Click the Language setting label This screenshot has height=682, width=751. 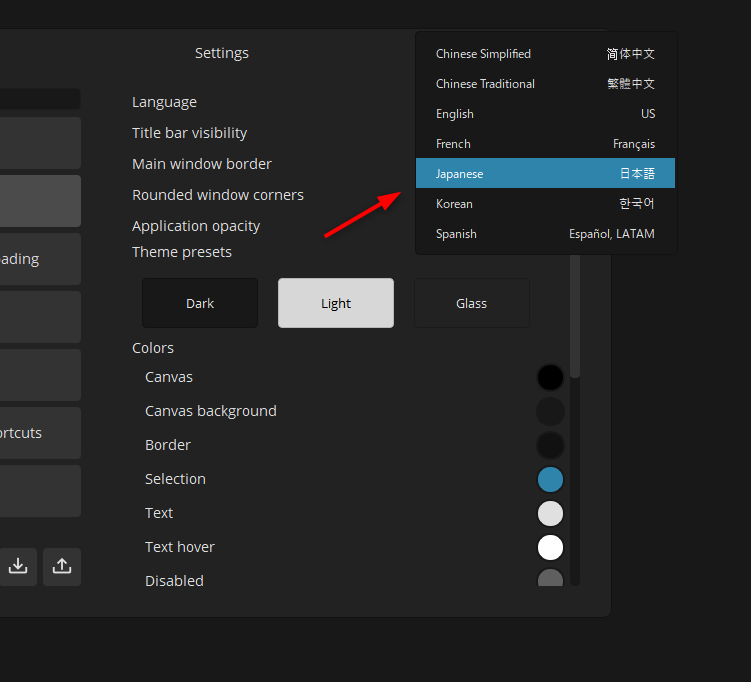click(164, 102)
